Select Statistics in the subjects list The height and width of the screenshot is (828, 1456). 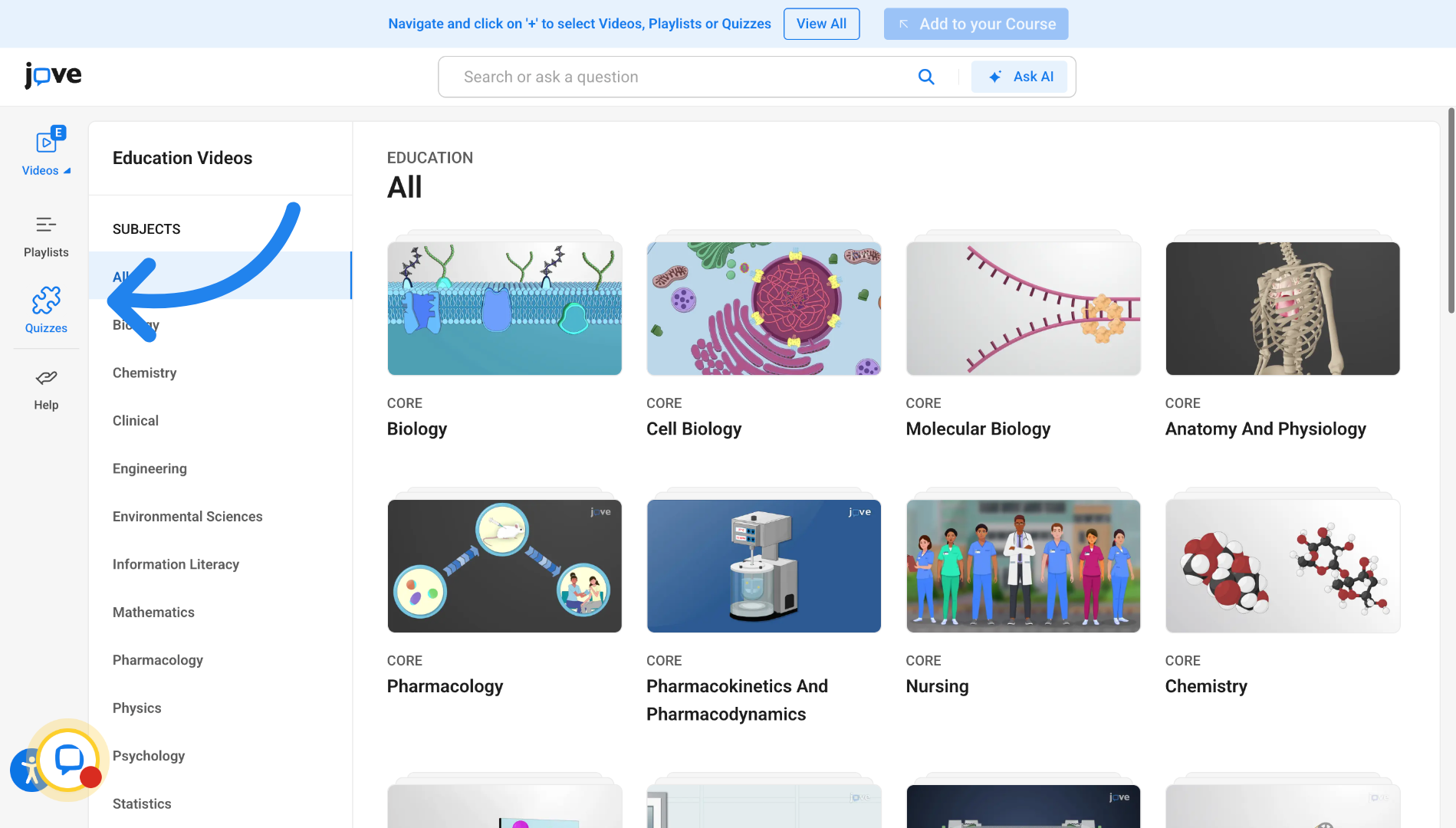(x=142, y=804)
